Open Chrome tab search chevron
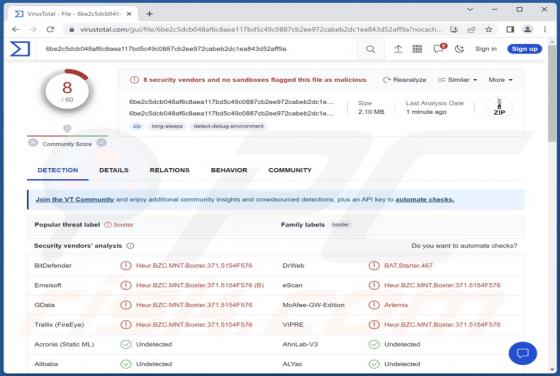The image size is (560, 376). (470, 10)
